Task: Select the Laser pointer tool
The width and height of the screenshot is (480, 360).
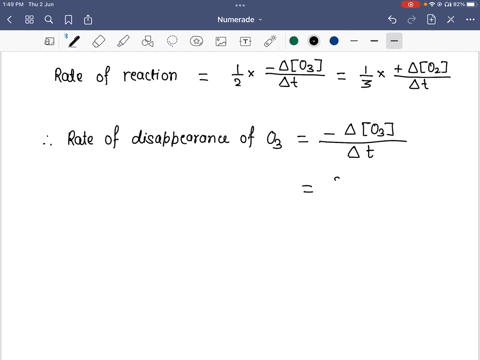Action: (x=270, y=41)
